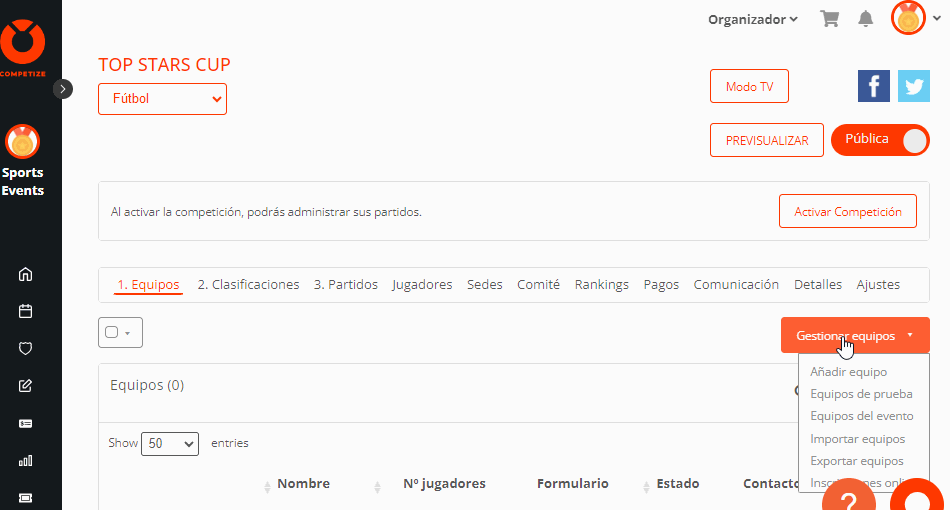Screen dimensions: 950x510
Task: Switch to the Detalles tab
Action: coord(818,285)
